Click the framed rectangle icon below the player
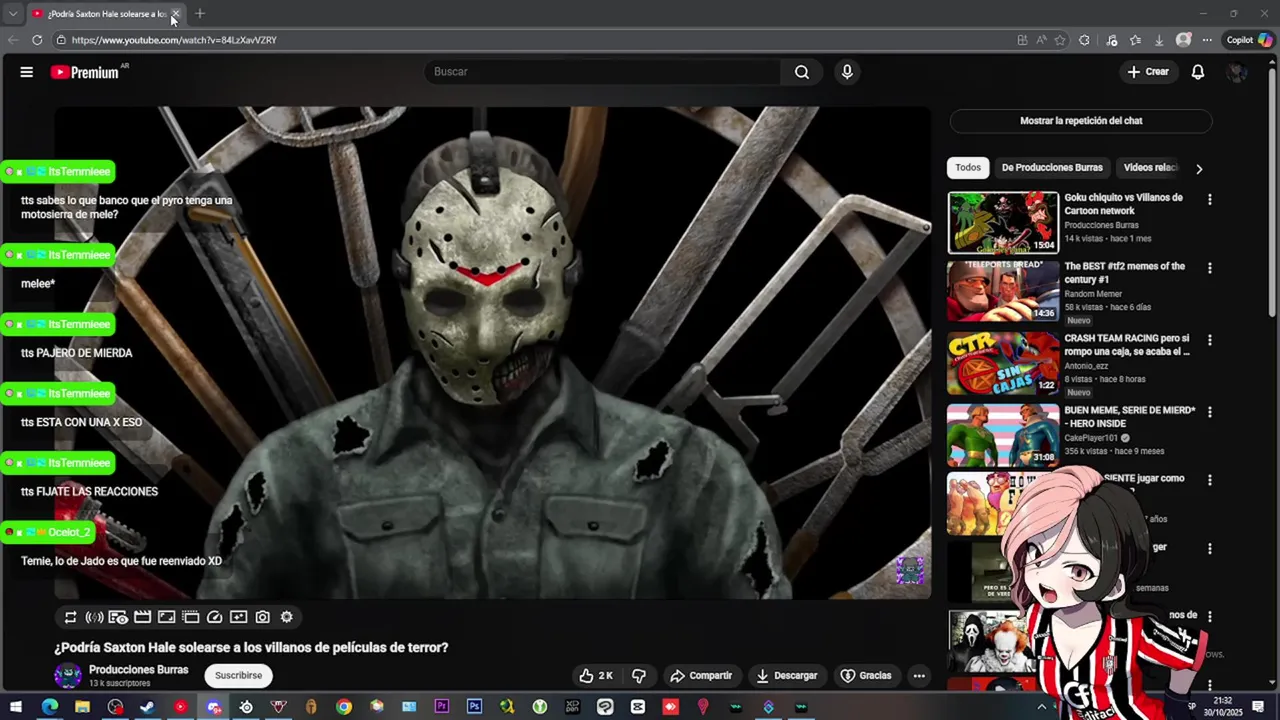The height and width of the screenshot is (720, 1280). (x=190, y=618)
